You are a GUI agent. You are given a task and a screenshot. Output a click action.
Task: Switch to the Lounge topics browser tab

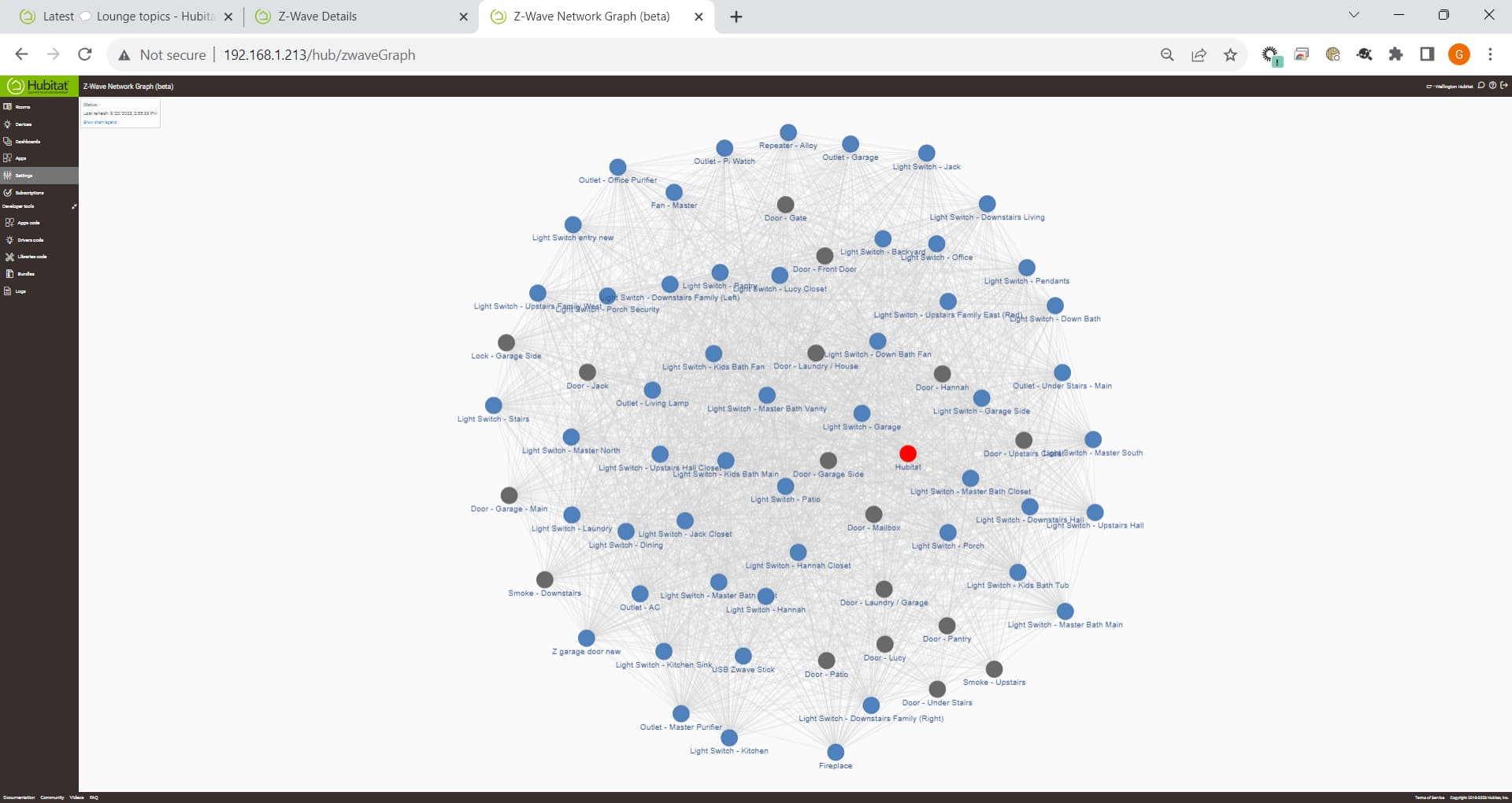[x=126, y=17]
